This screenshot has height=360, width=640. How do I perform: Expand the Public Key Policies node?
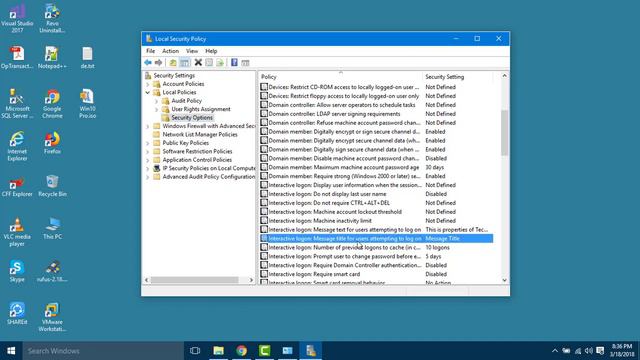tap(148, 143)
